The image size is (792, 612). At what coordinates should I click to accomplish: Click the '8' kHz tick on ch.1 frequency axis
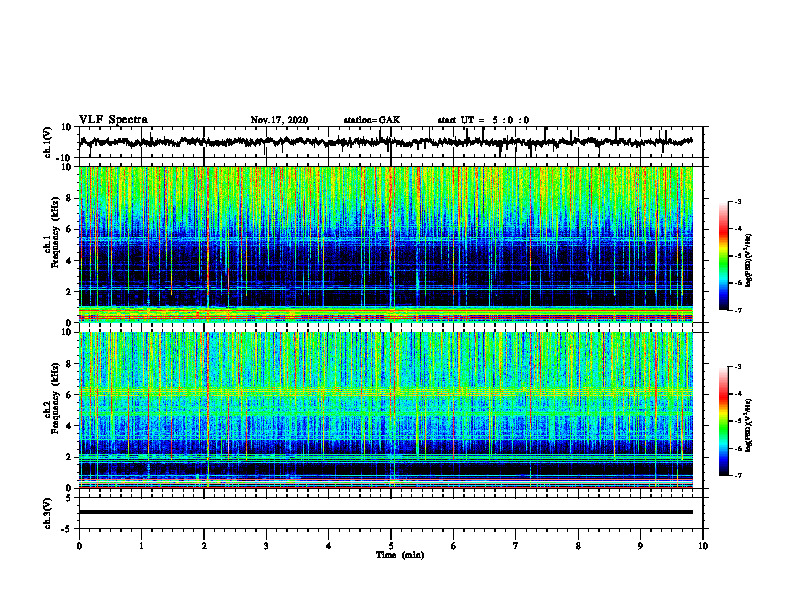(x=69, y=198)
